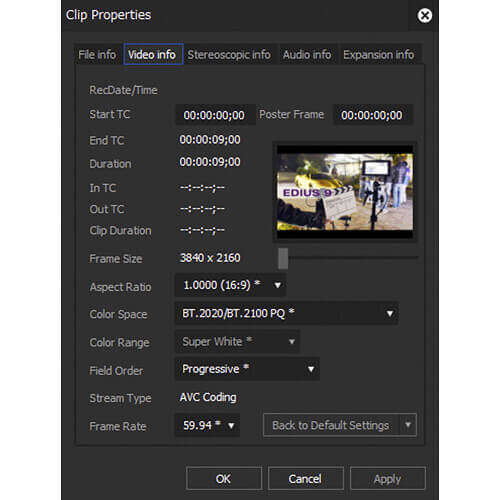This screenshot has width=500, height=500.
Task: Open the Color Space dropdown arrow
Action: 389,313
